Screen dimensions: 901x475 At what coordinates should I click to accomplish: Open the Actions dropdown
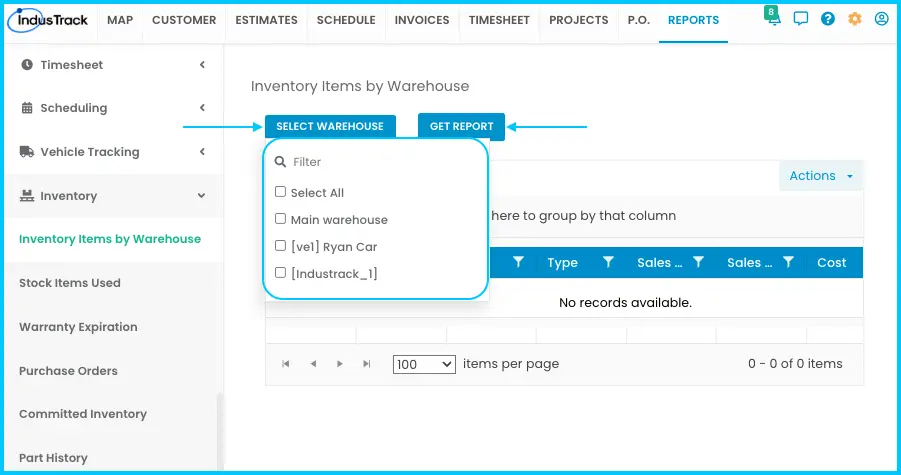click(x=821, y=176)
